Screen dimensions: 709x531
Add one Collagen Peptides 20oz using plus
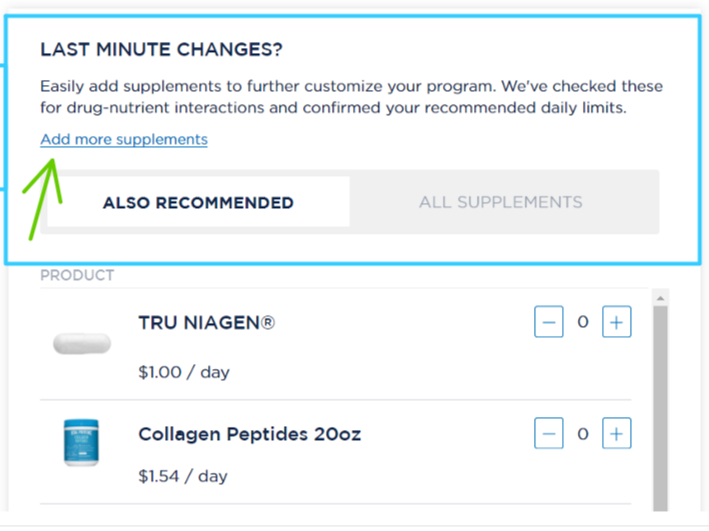616,433
